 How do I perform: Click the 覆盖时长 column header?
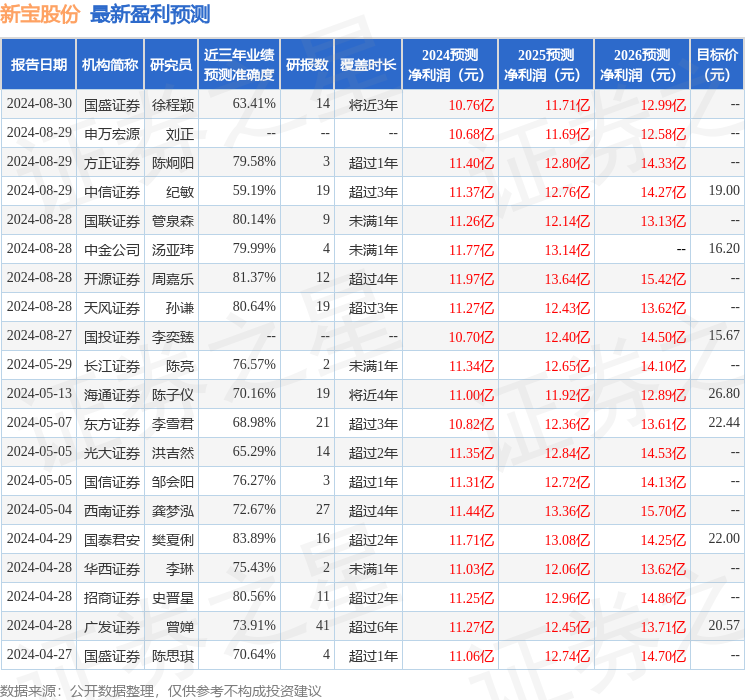coord(368,65)
